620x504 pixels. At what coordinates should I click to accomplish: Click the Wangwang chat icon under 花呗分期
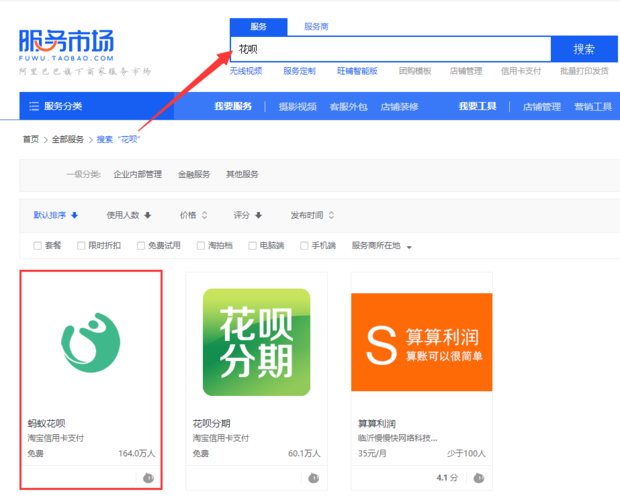tap(314, 478)
